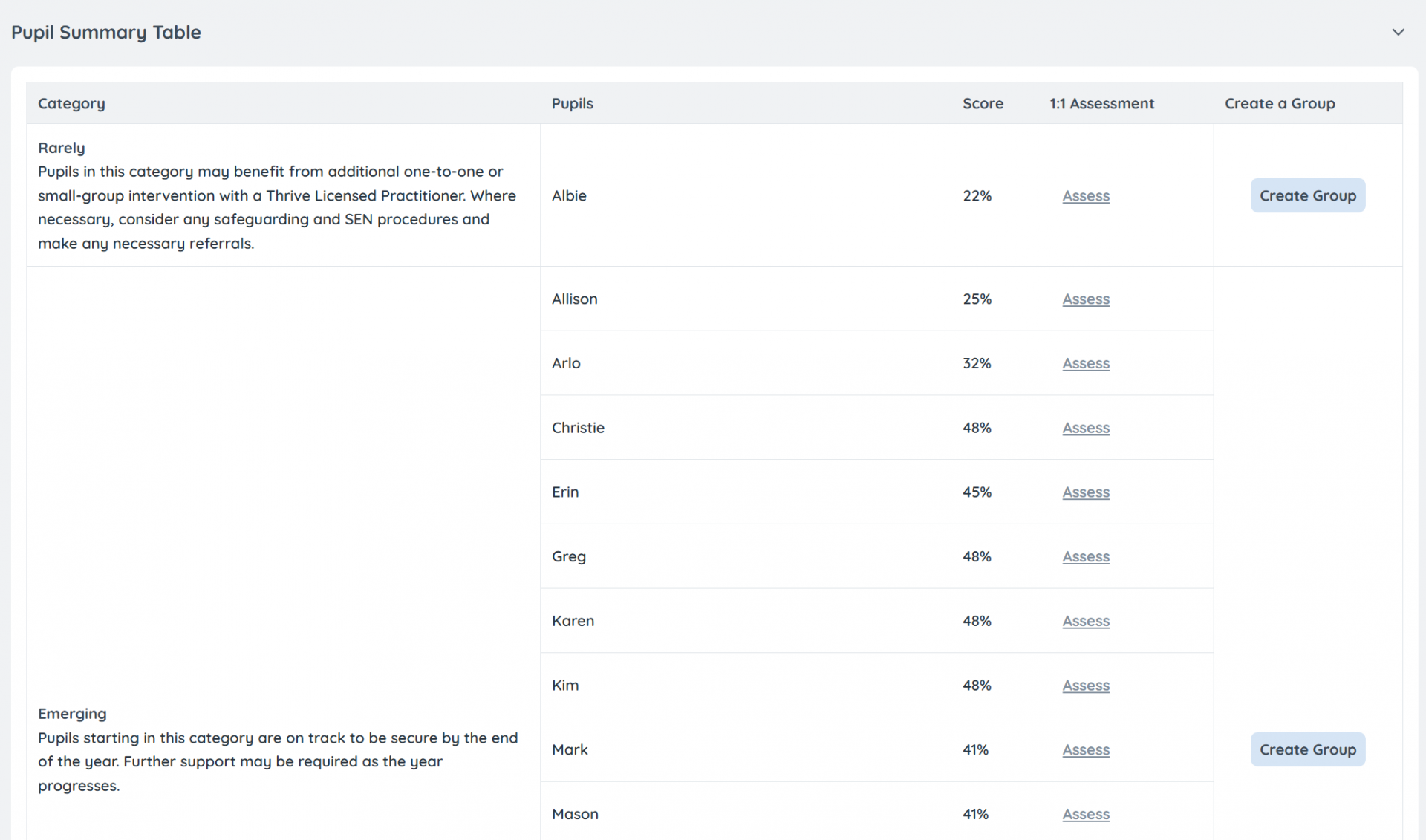Open Assess link for Albie
The height and width of the screenshot is (840, 1426).
click(x=1085, y=195)
